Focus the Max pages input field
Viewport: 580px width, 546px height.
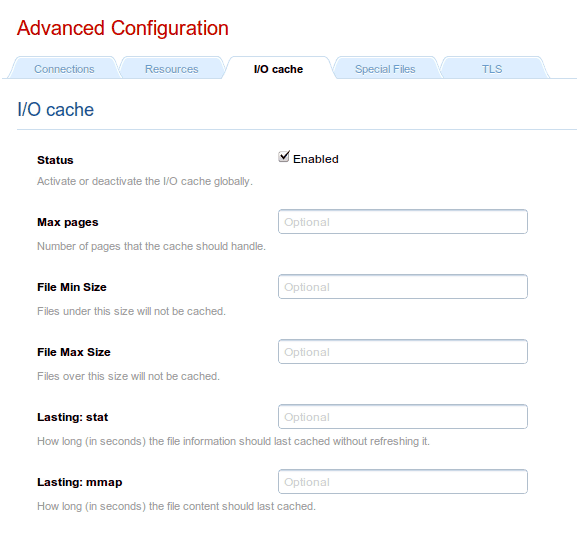pos(403,222)
